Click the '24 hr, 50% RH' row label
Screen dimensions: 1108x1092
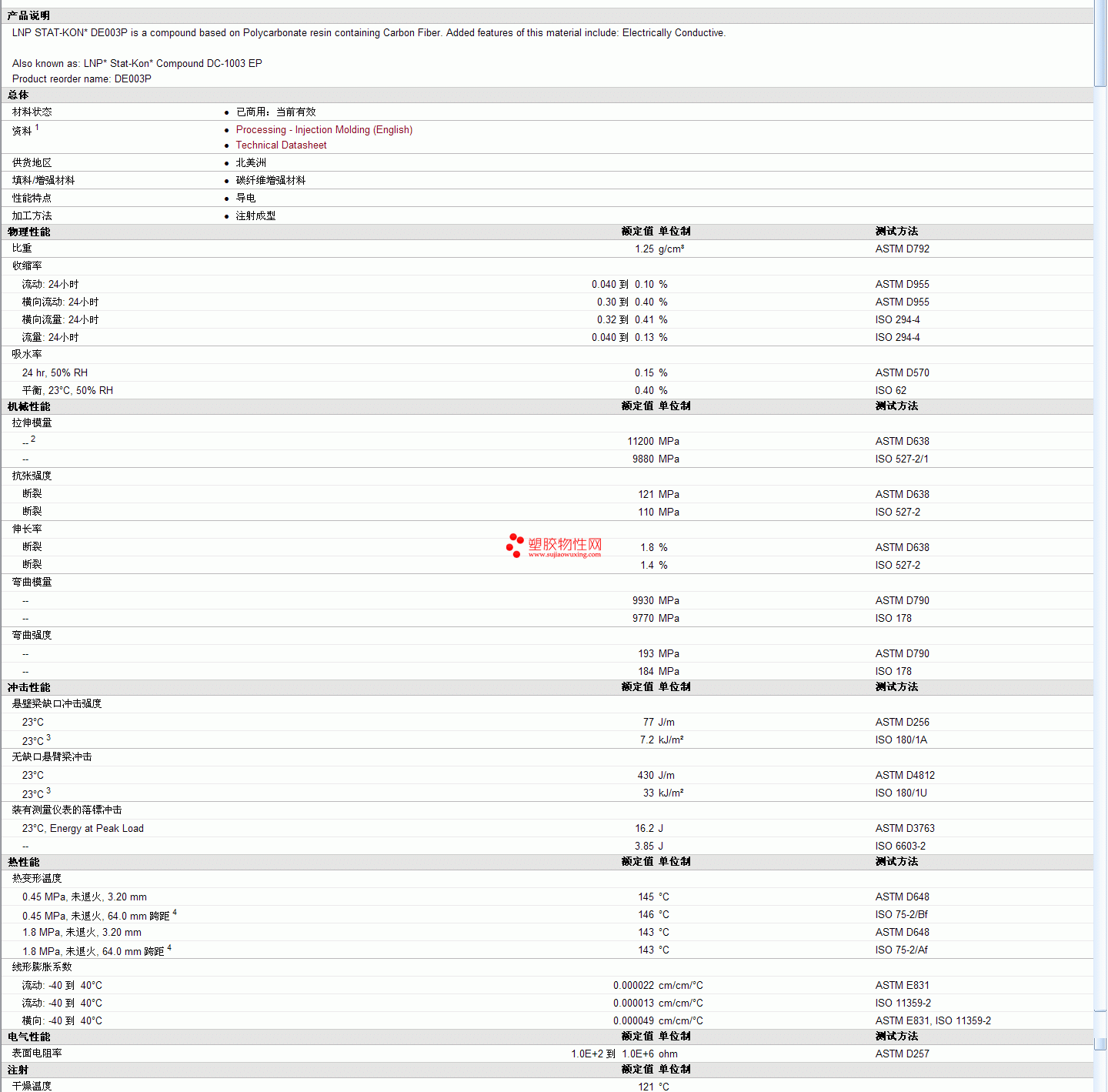click(55, 373)
